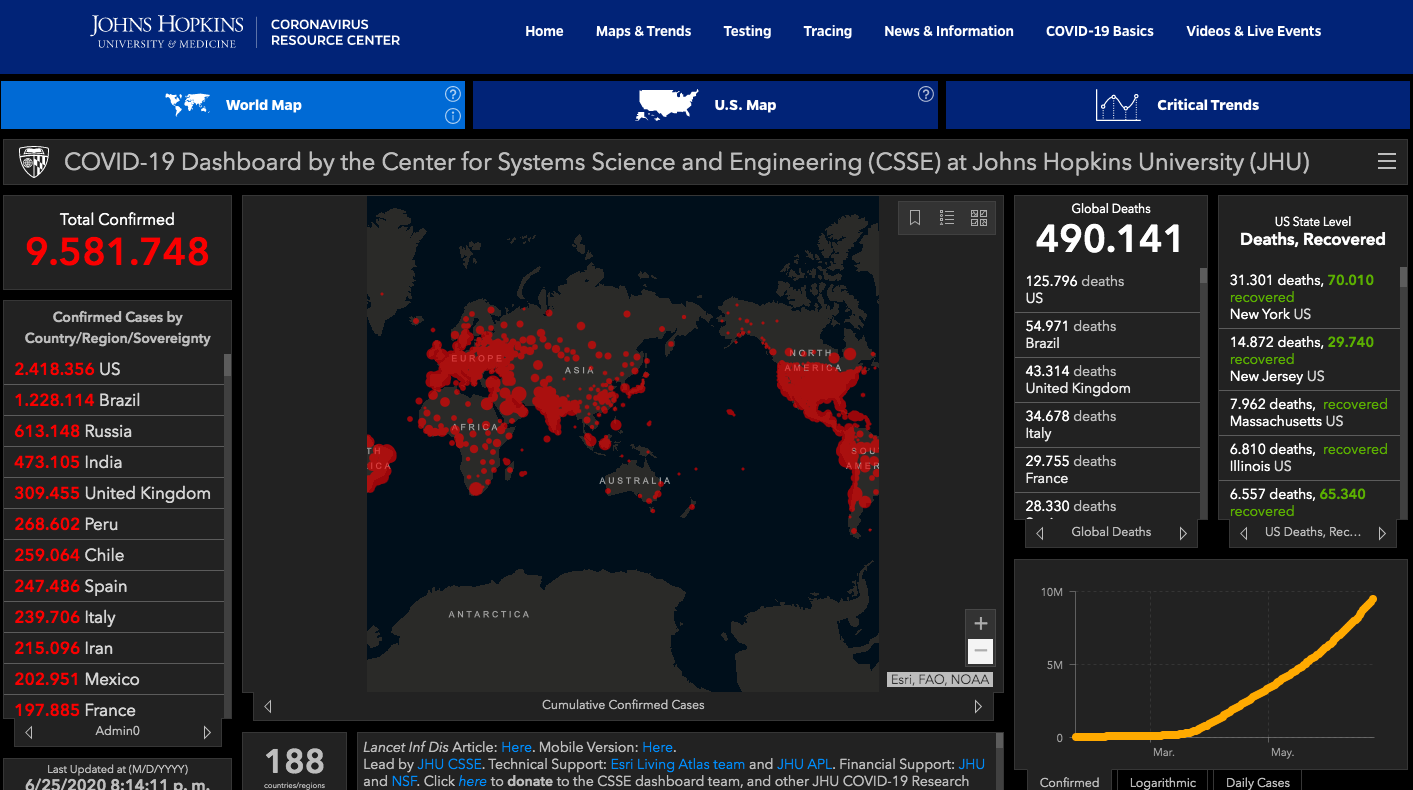Click the help icon on U.S. Map tab
This screenshot has height=790, width=1413.
click(926, 94)
